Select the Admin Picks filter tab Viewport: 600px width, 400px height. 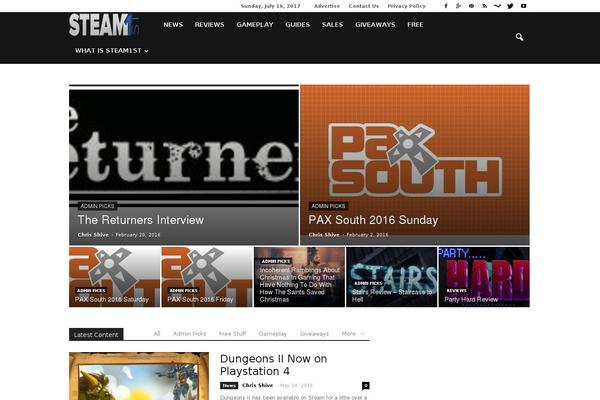(x=189, y=334)
